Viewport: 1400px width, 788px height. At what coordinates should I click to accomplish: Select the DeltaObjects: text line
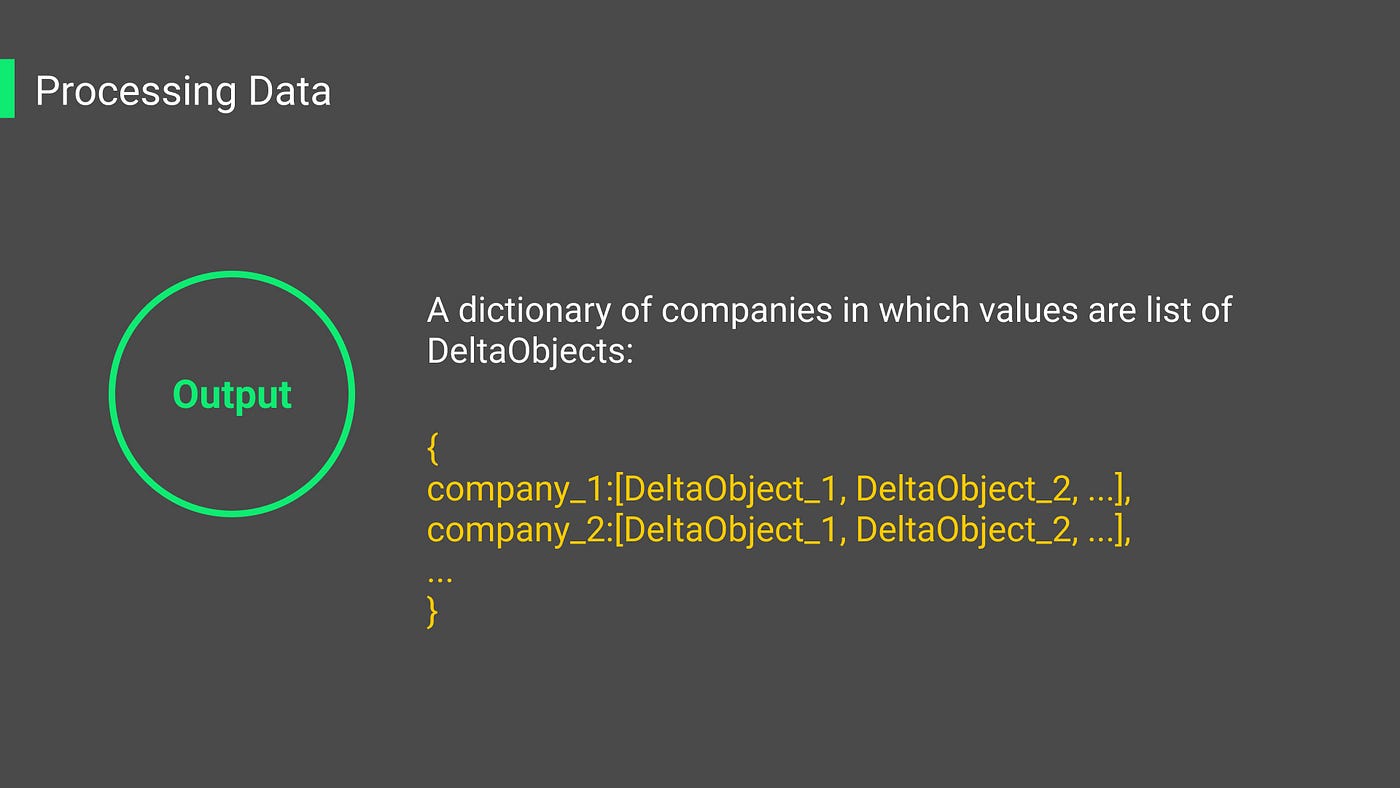530,351
